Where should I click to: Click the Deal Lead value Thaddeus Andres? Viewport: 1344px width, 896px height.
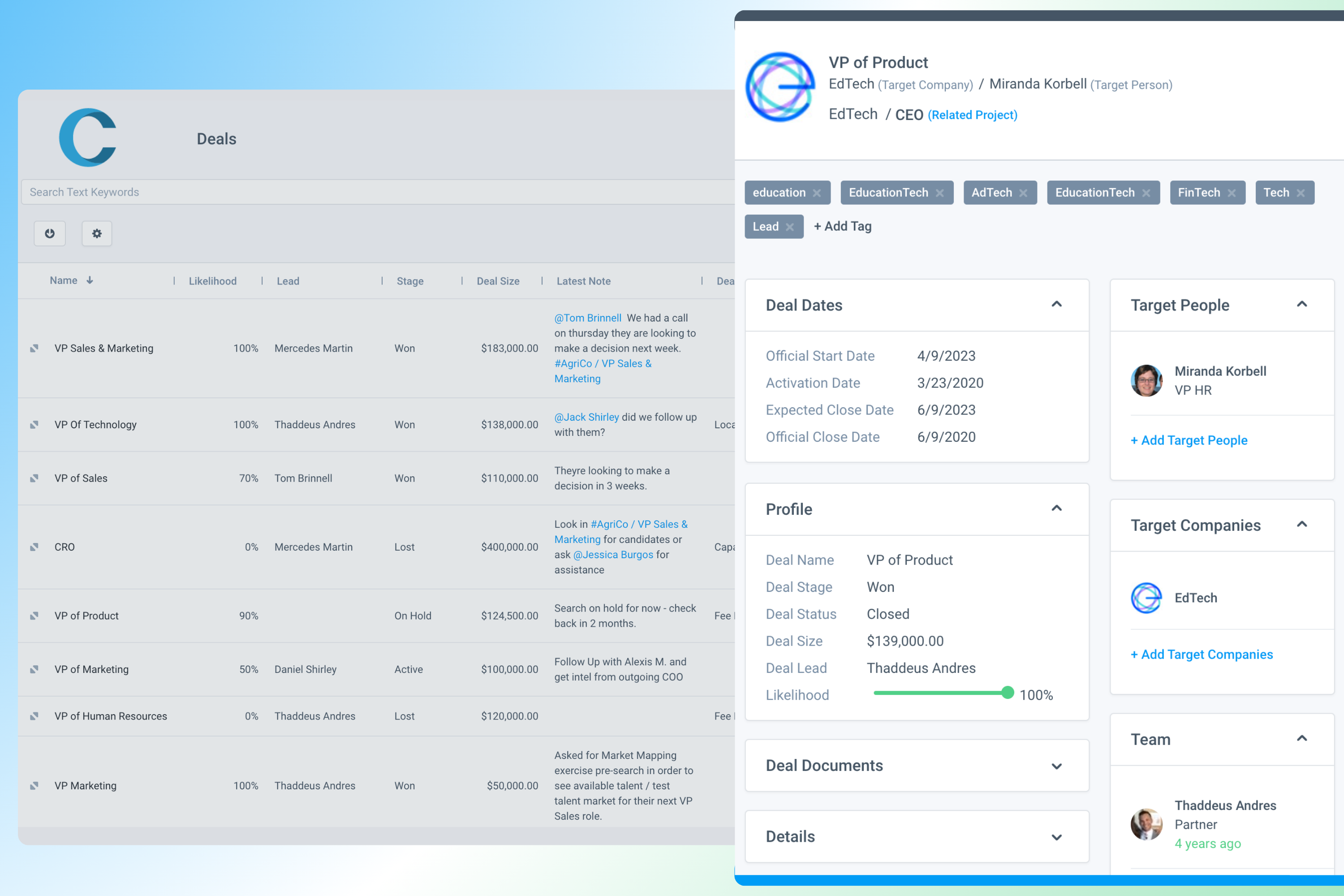pyautogui.click(x=921, y=668)
